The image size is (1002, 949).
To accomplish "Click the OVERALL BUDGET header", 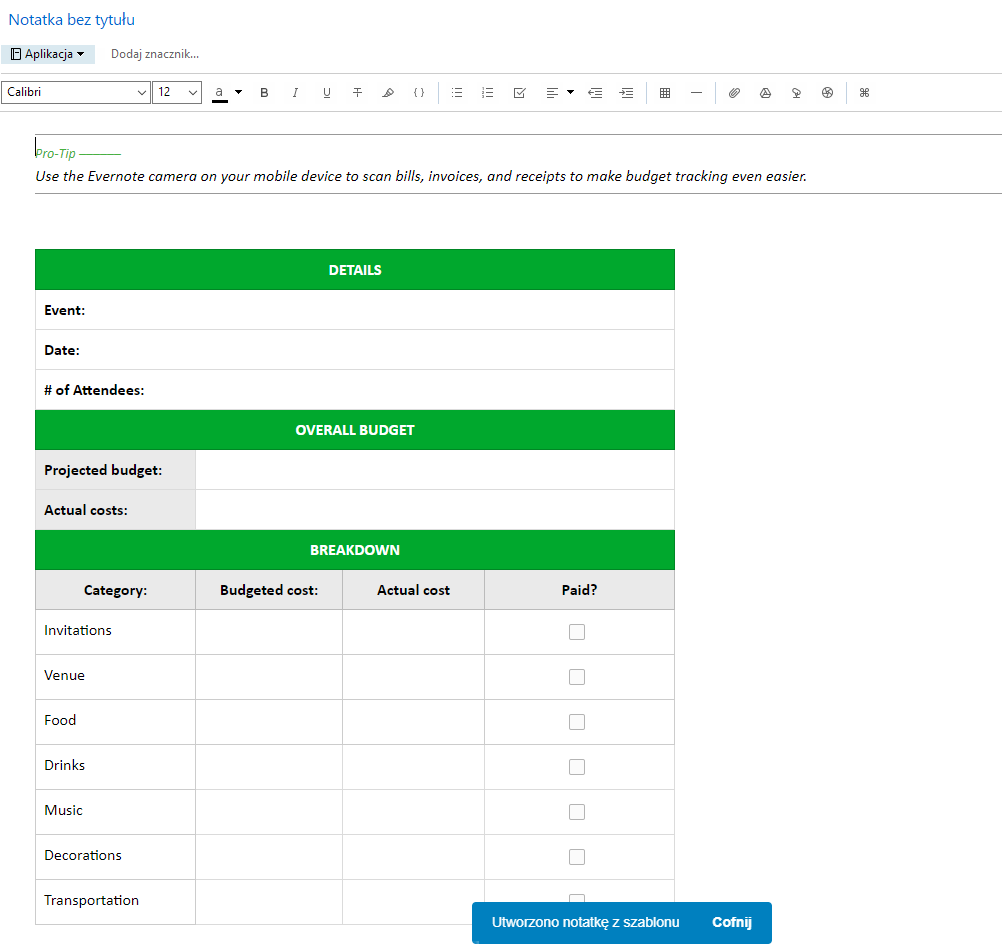I will point(355,430).
